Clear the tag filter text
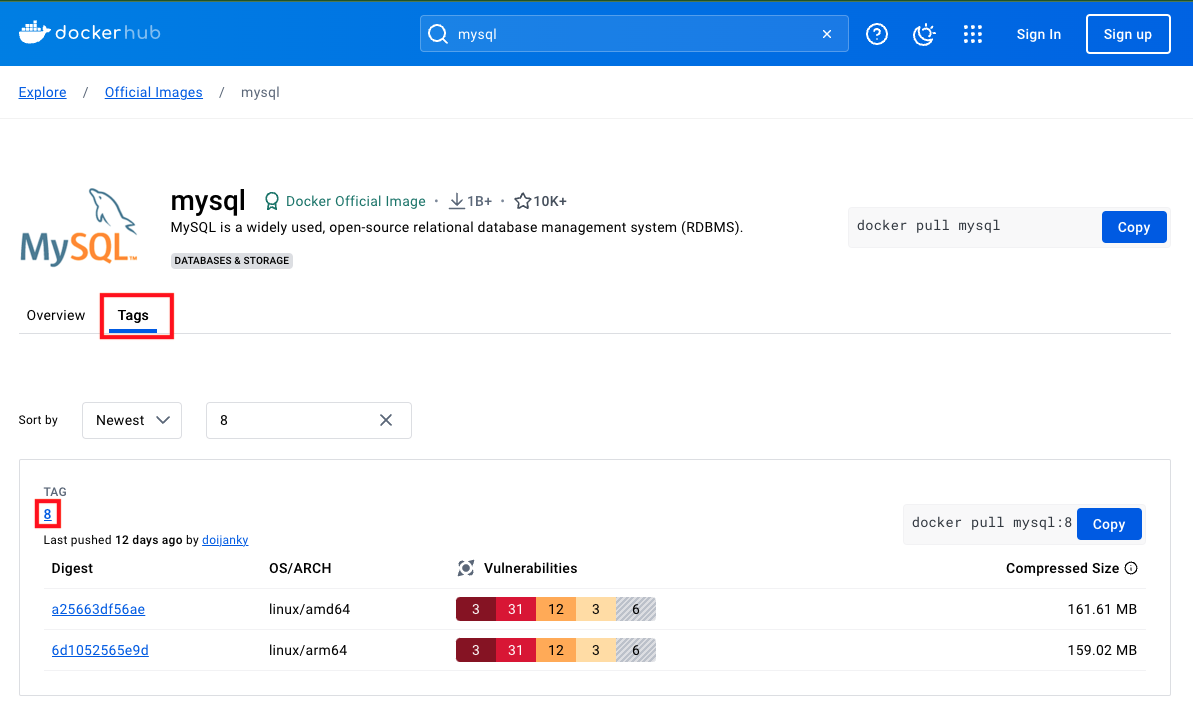The width and height of the screenshot is (1193, 707). click(x=386, y=420)
